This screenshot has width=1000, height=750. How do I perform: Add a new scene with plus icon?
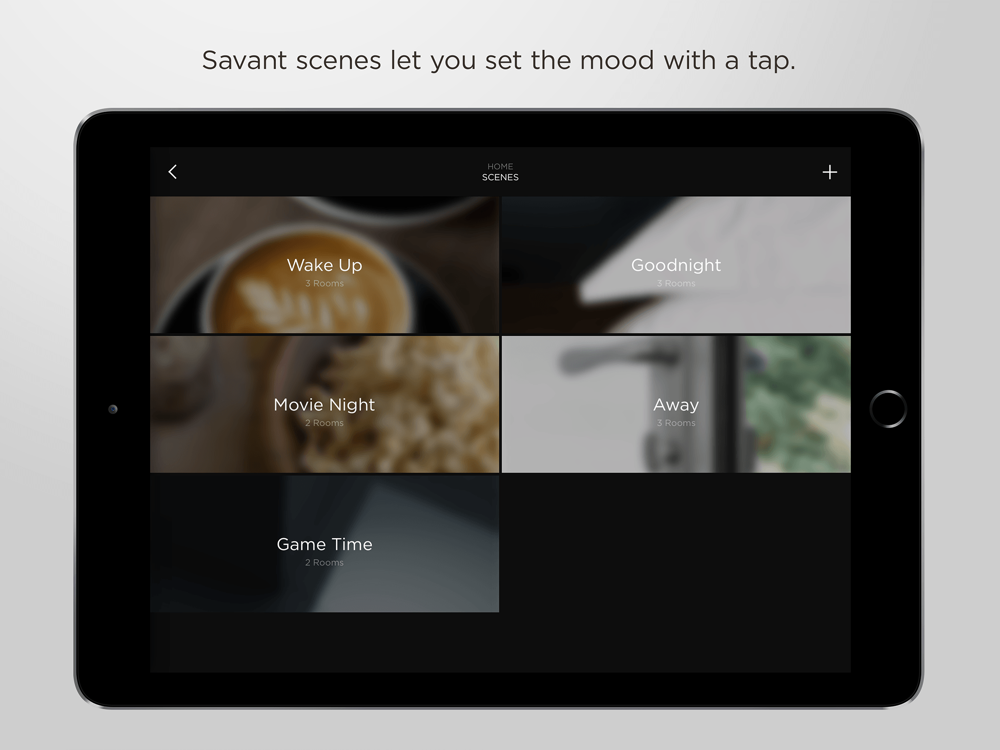pos(829,172)
